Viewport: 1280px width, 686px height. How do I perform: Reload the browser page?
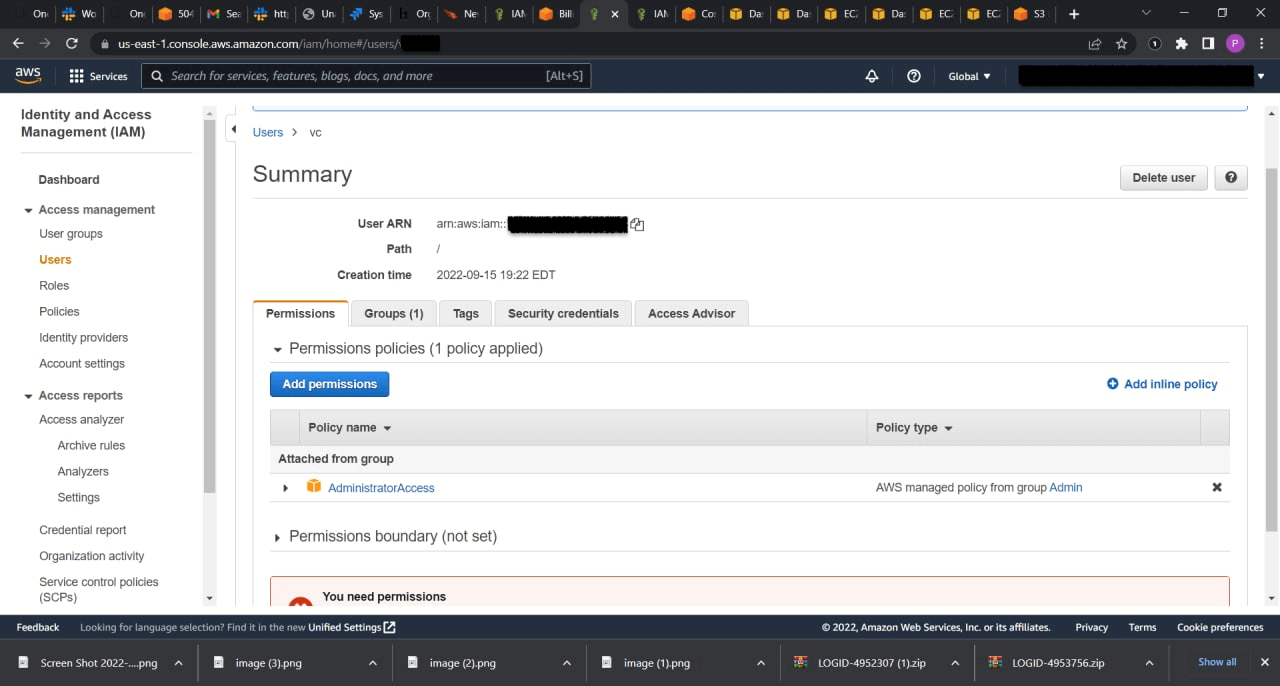click(72, 44)
